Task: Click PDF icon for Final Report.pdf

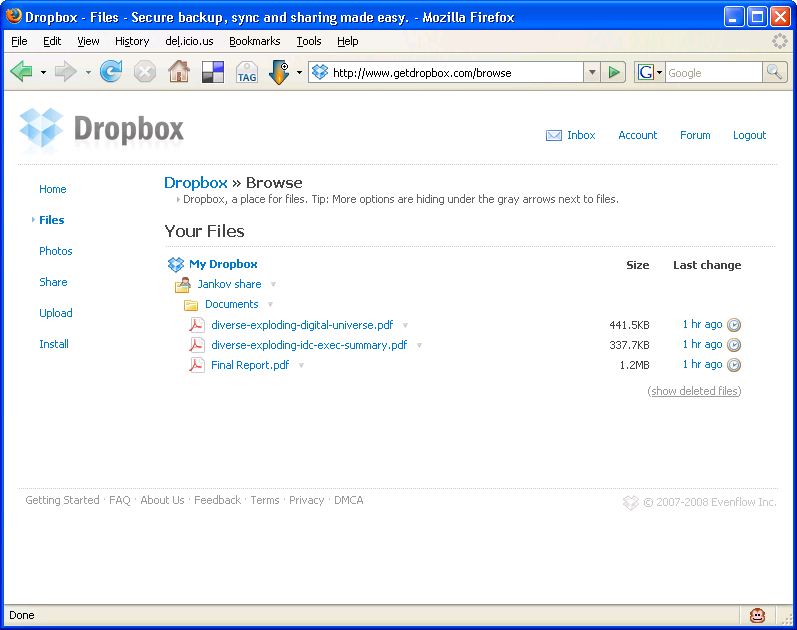Action: [197, 365]
